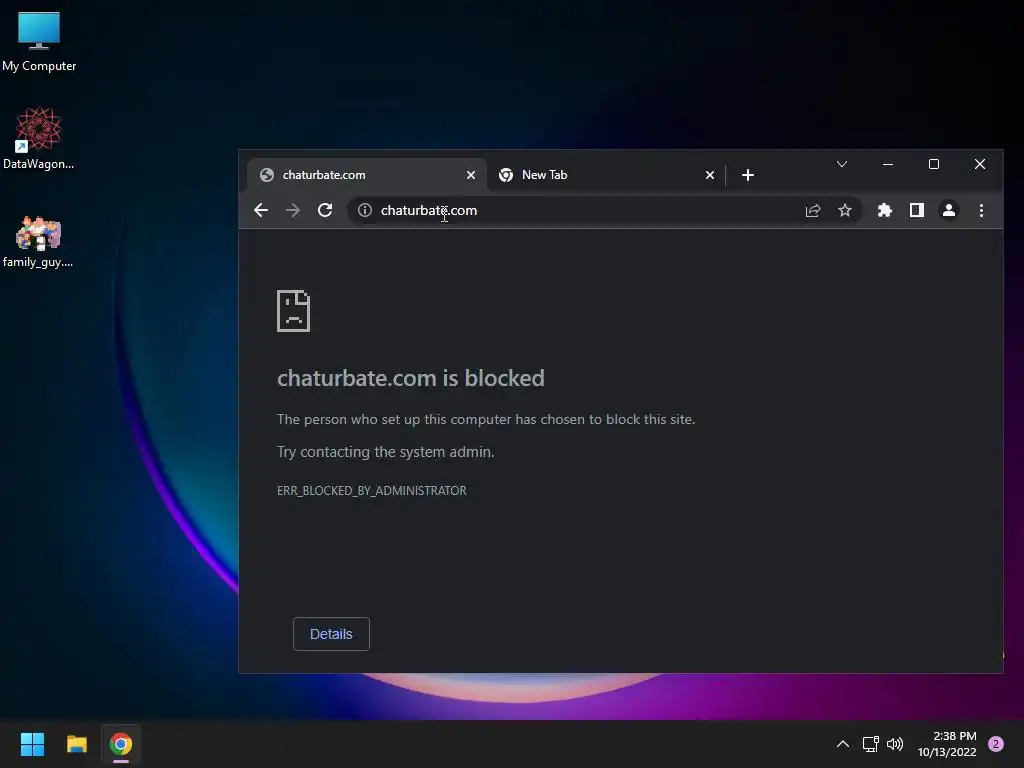
Task: Open Chrome three-dot menu
Action: [982, 210]
